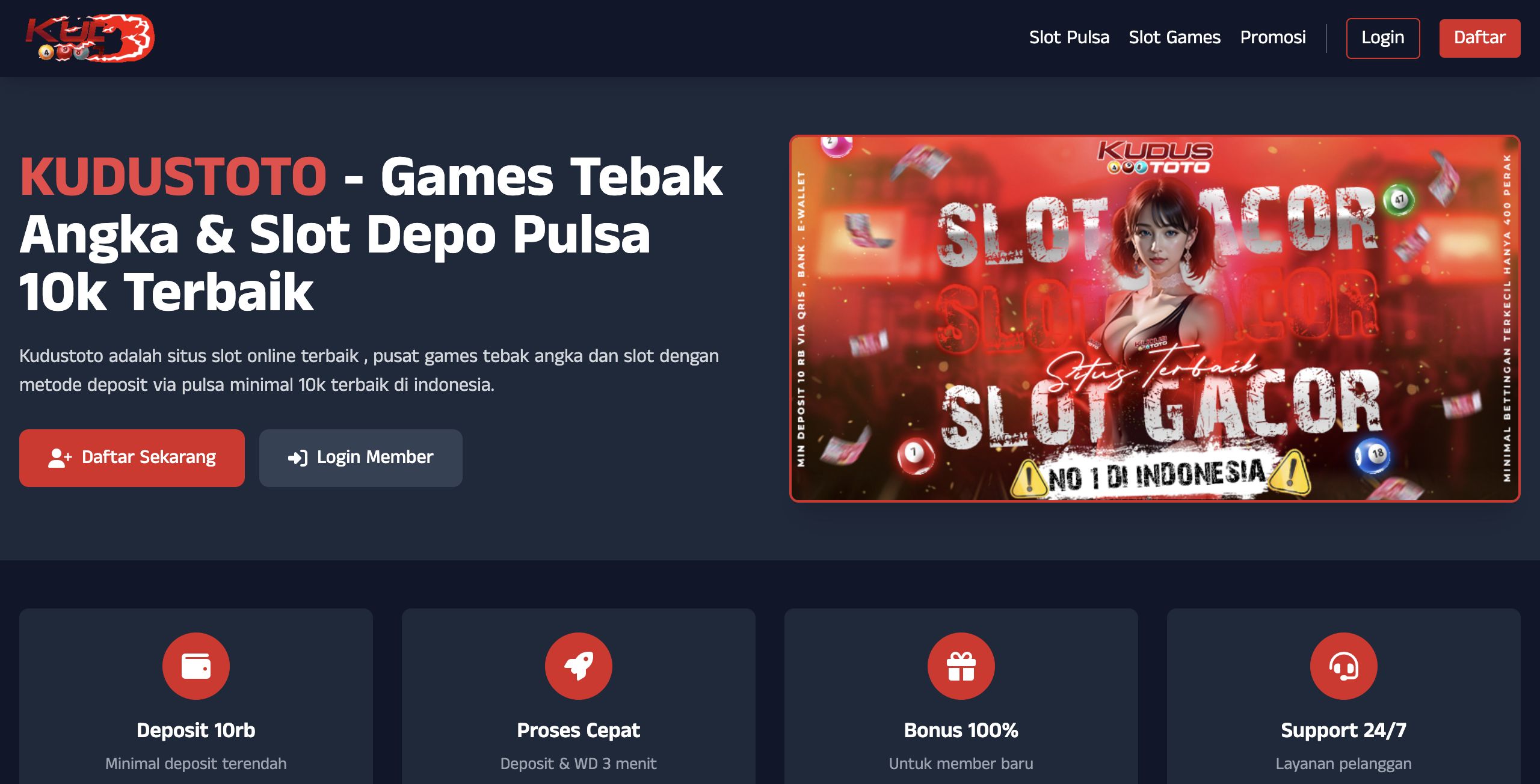Click the gift icon above Bonus 100%
The height and width of the screenshot is (784, 1540).
pos(961,666)
